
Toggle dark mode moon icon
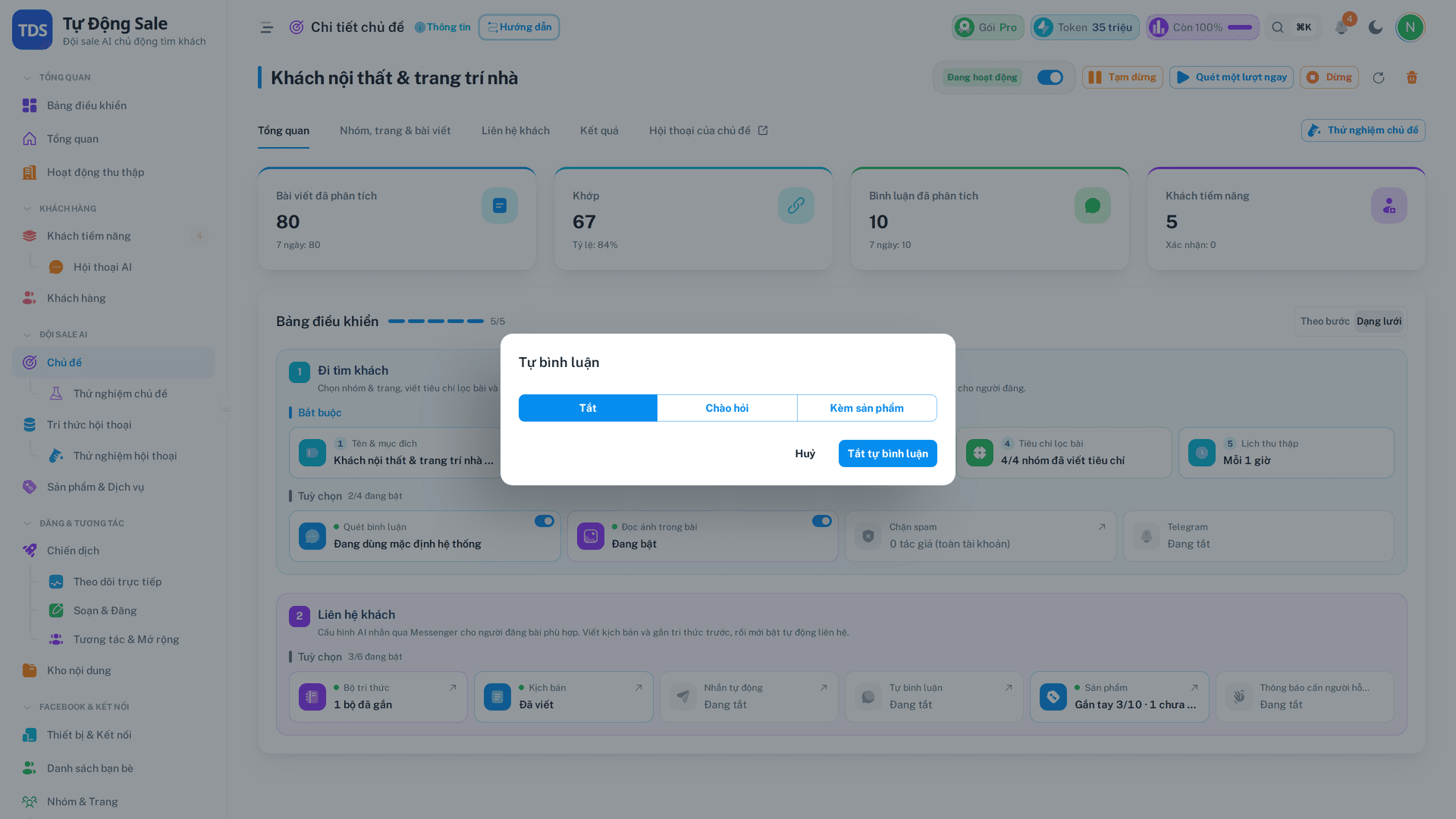pyautogui.click(x=1376, y=27)
